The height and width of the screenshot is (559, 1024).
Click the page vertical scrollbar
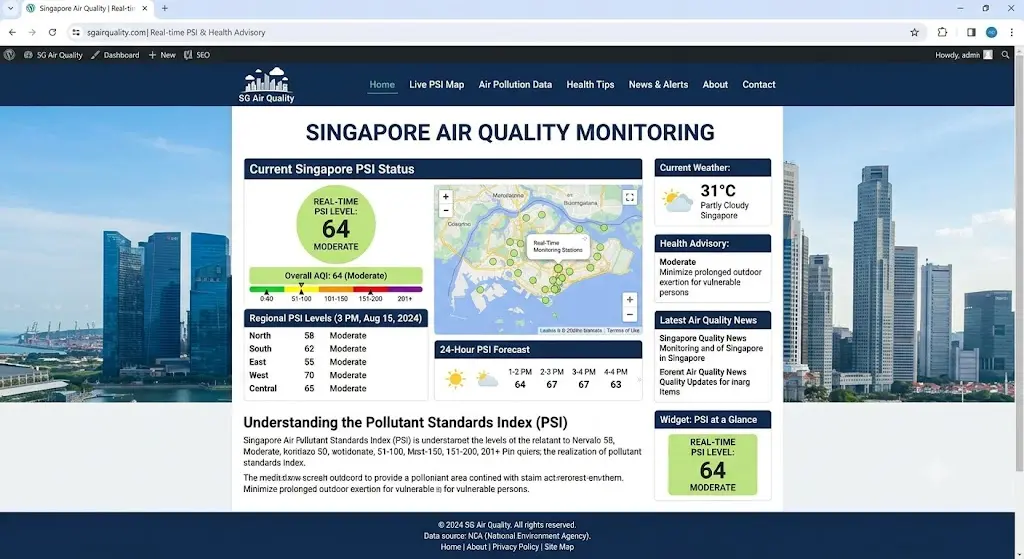pyautogui.click(x=1019, y=261)
